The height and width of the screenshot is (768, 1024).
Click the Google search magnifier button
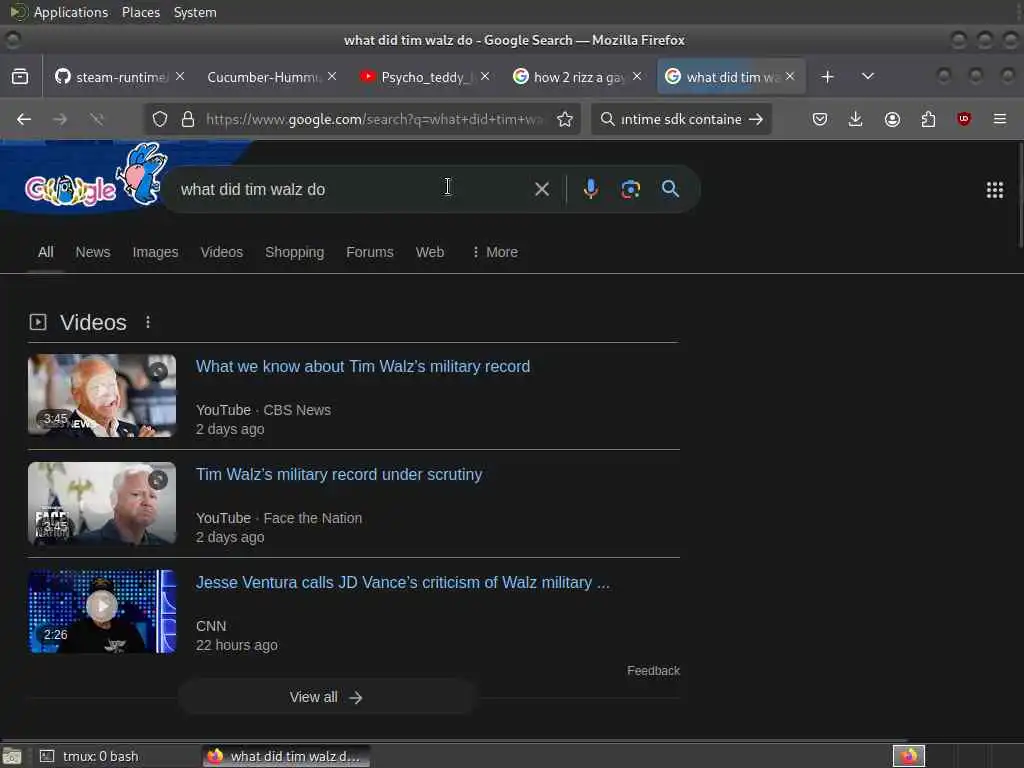[x=670, y=189]
